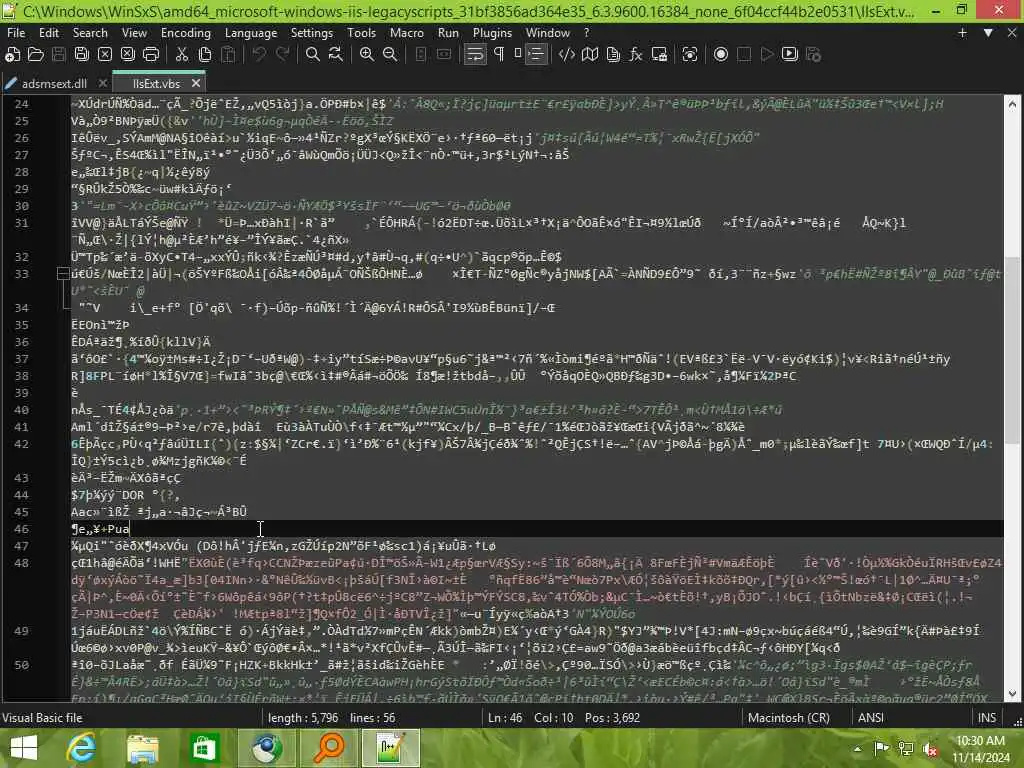Viewport: 1024px width, 768px height.
Task: Start macro recording with the record icon
Action: (721, 55)
